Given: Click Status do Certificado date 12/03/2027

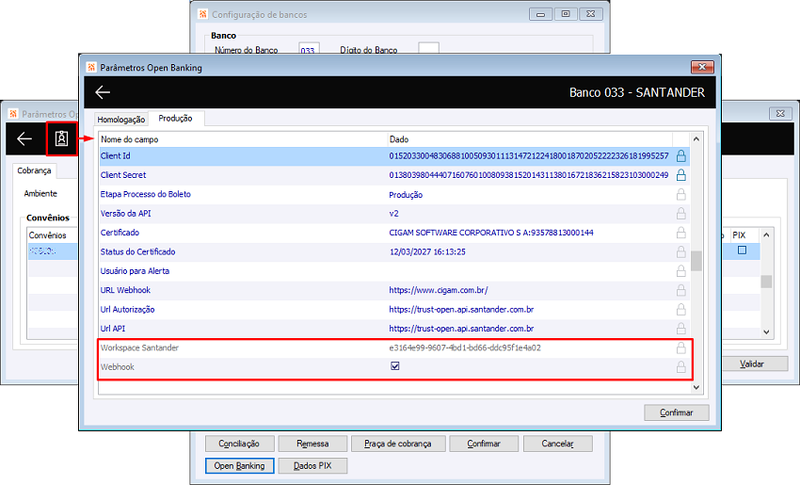Looking at the screenshot, I should coord(428,252).
